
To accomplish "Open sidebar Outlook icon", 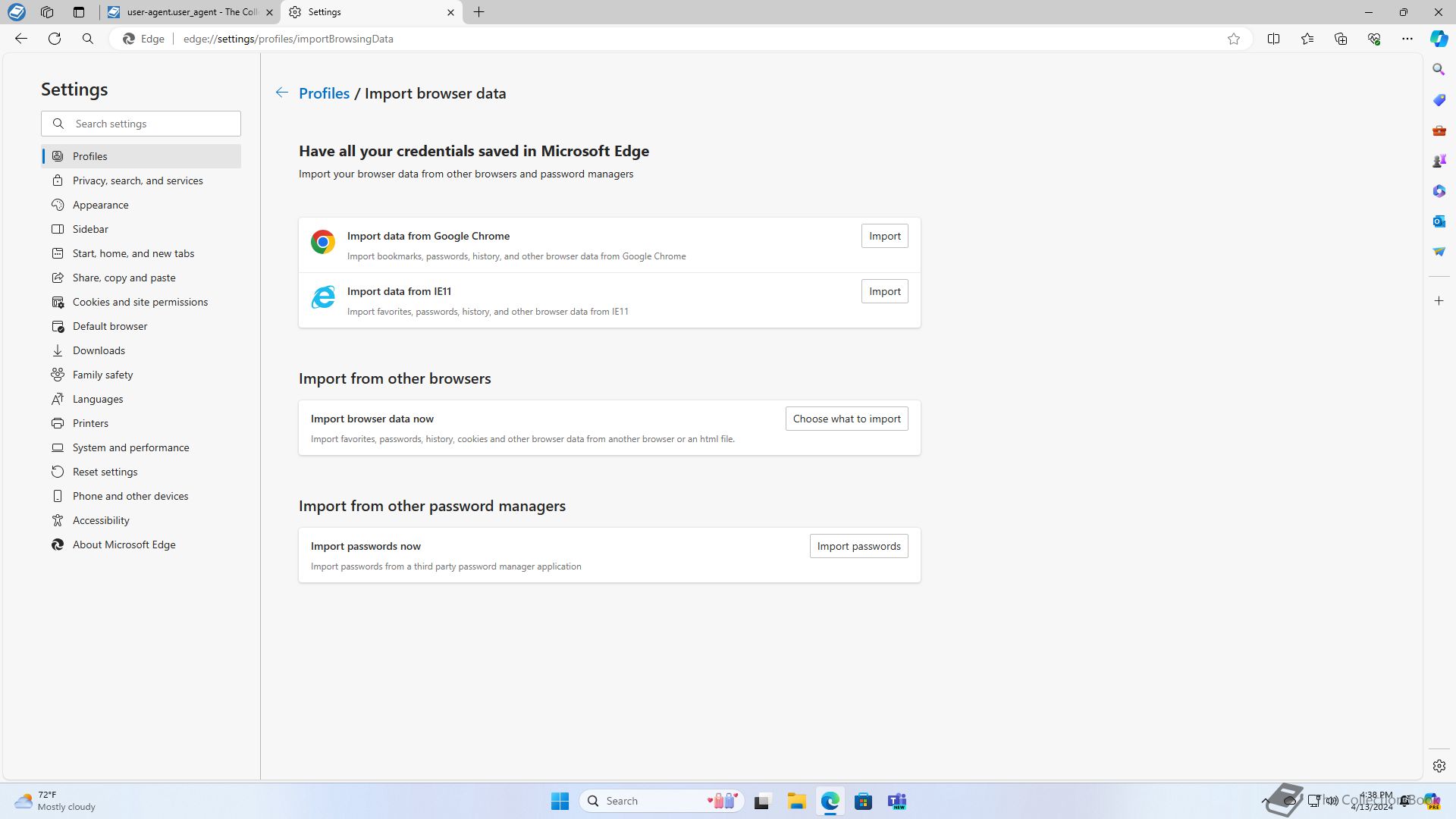I will 1439,221.
